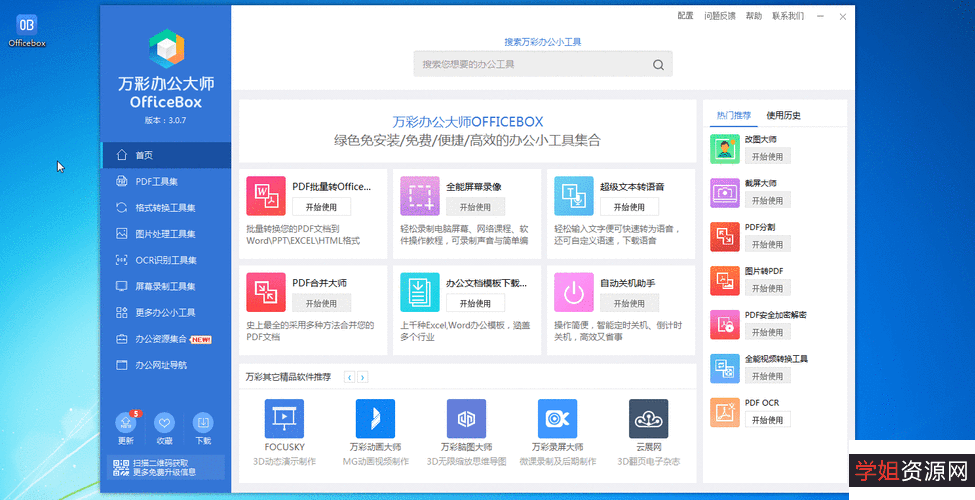Viewport: 975px width, 500px height.
Task: Click the OfficeBox cube logo
Action: click(x=167, y=49)
